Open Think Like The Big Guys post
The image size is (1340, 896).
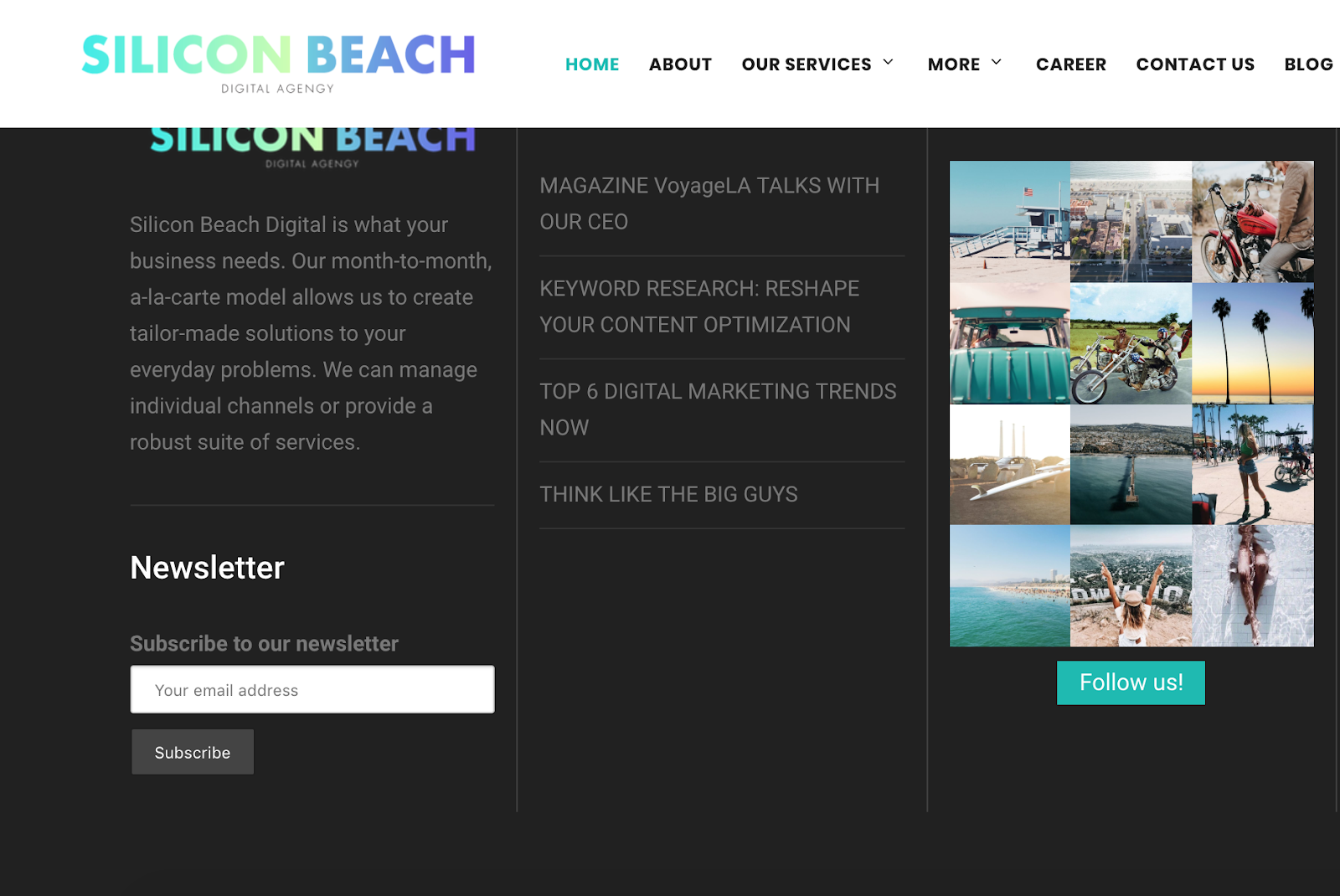coord(668,494)
